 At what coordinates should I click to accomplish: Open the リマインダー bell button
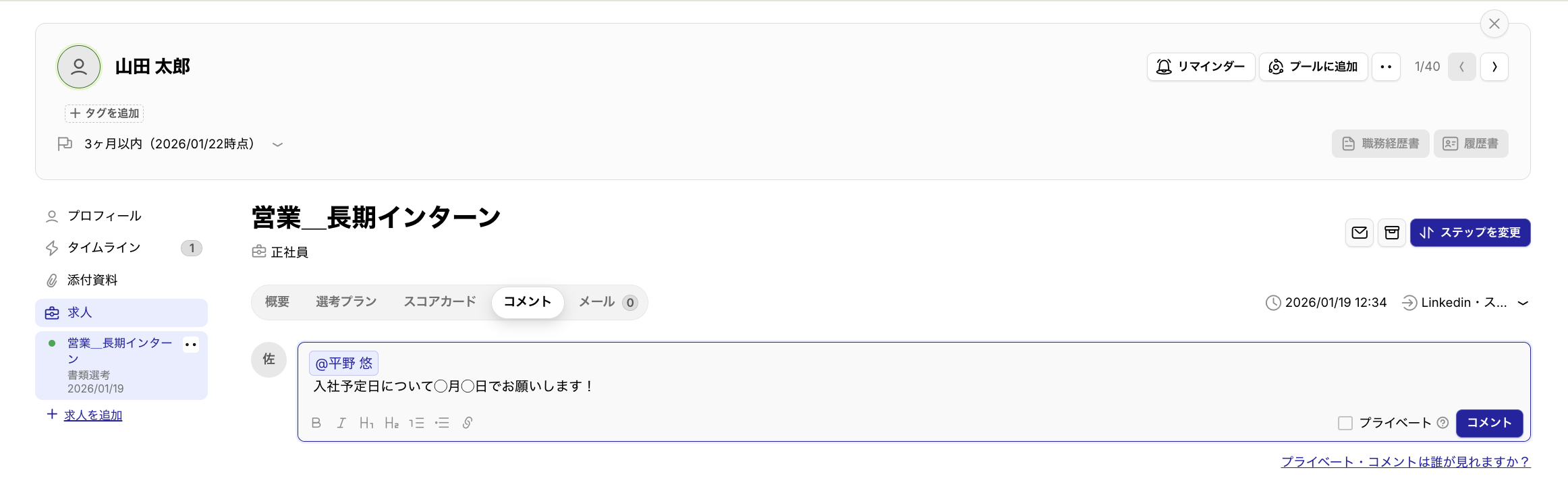click(1200, 67)
